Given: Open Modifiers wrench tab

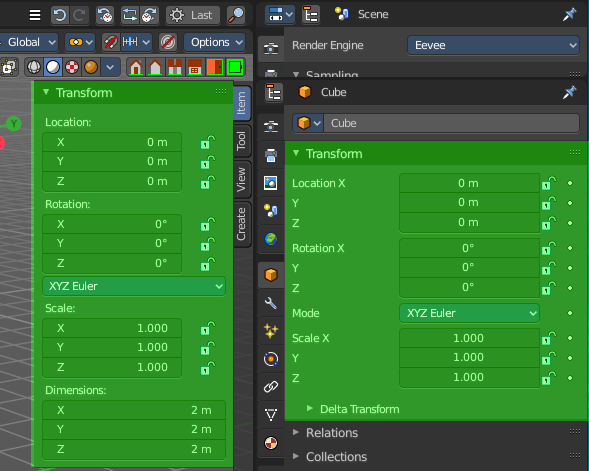Looking at the screenshot, I should 271,303.
